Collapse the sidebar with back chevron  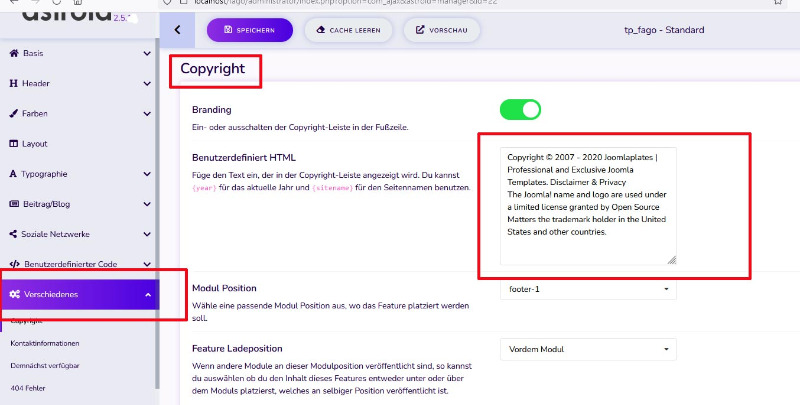(x=177, y=30)
